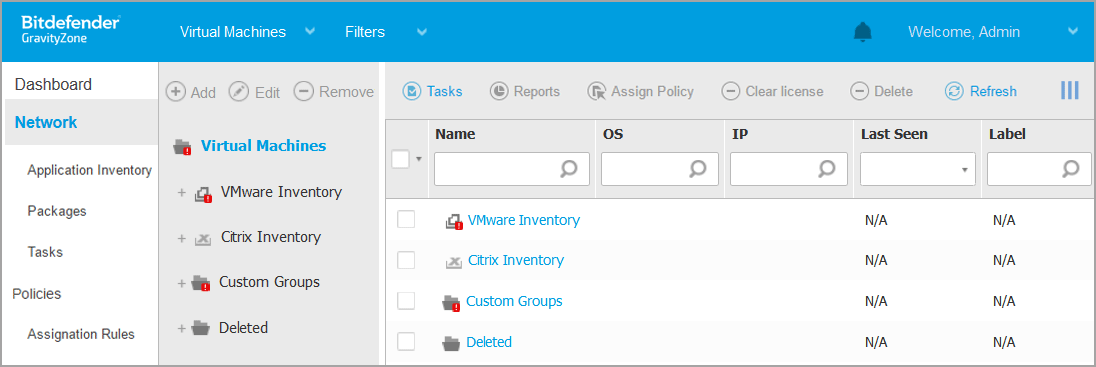Viewport: 1096px width, 367px height.
Task: Check the Deleted row checkbox
Action: pyautogui.click(x=406, y=341)
